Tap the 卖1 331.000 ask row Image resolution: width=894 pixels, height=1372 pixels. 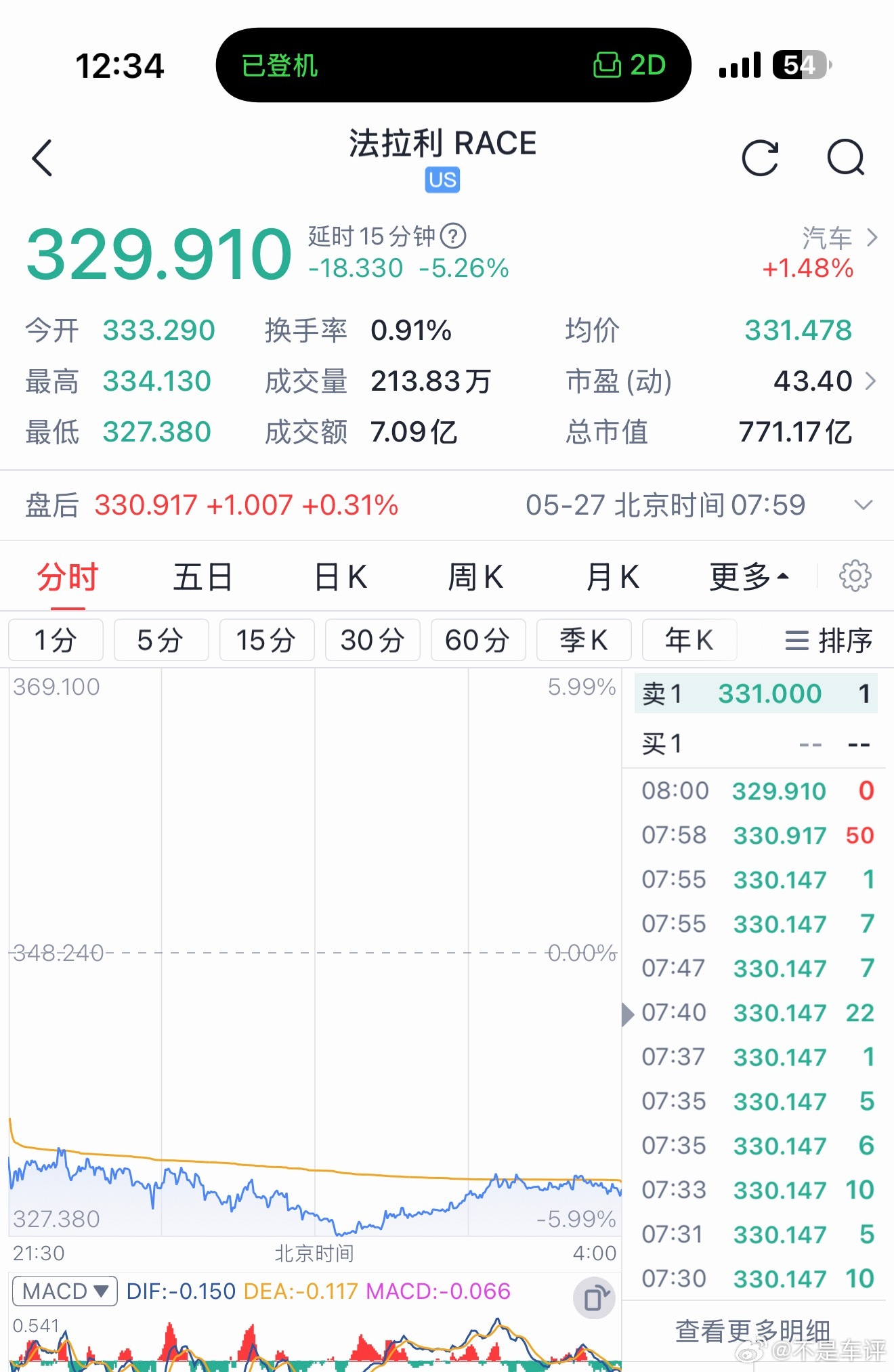click(x=756, y=693)
